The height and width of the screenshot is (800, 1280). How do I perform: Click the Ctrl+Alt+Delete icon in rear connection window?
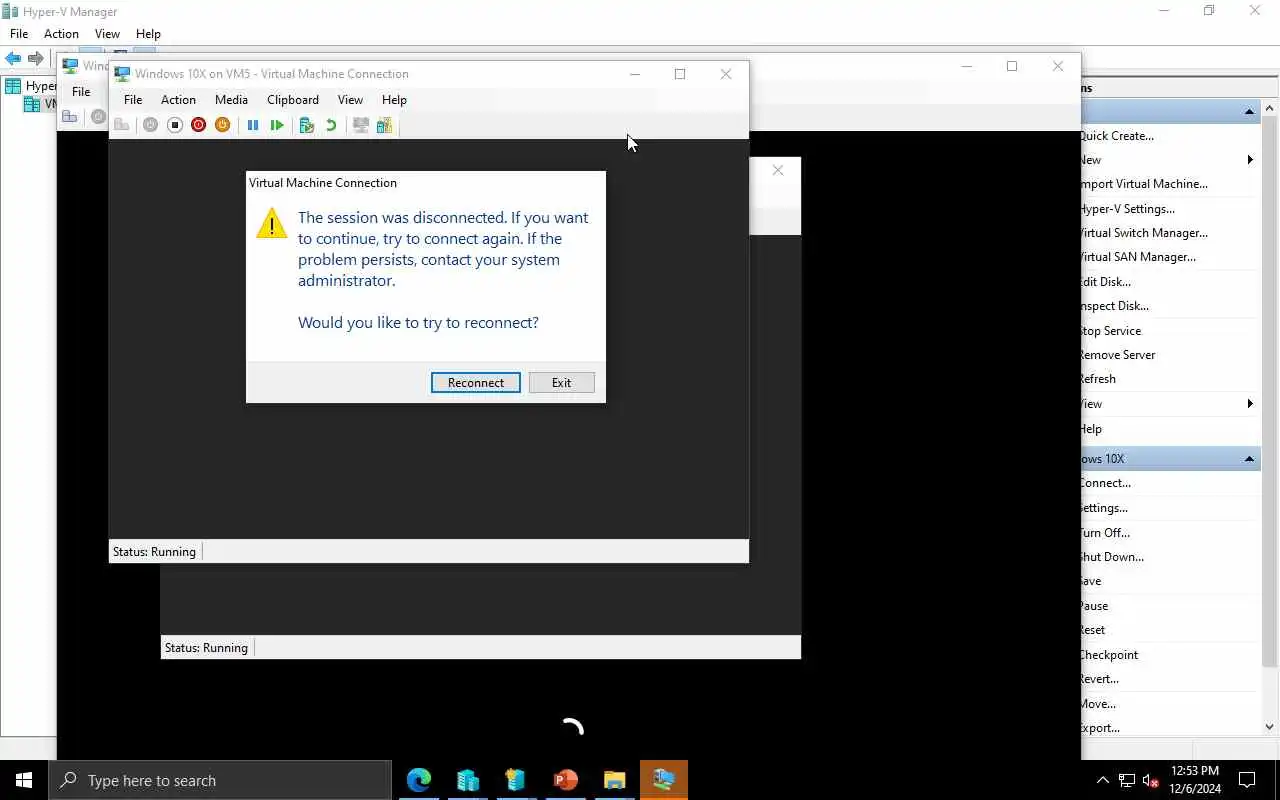point(70,117)
